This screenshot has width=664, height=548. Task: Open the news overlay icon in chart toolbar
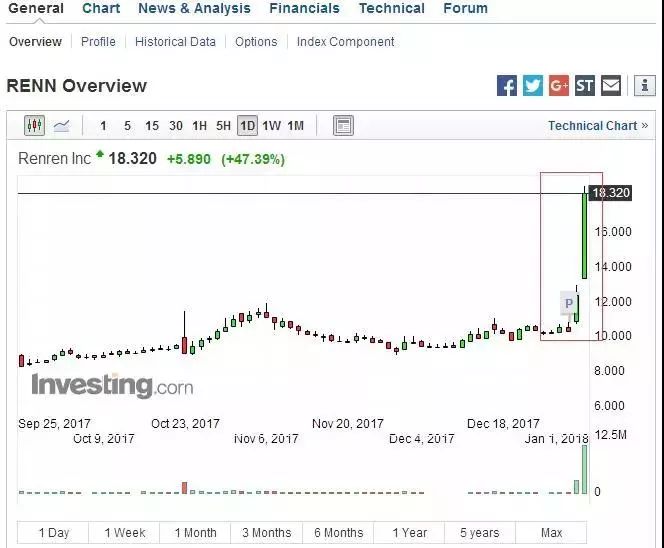click(x=343, y=126)
